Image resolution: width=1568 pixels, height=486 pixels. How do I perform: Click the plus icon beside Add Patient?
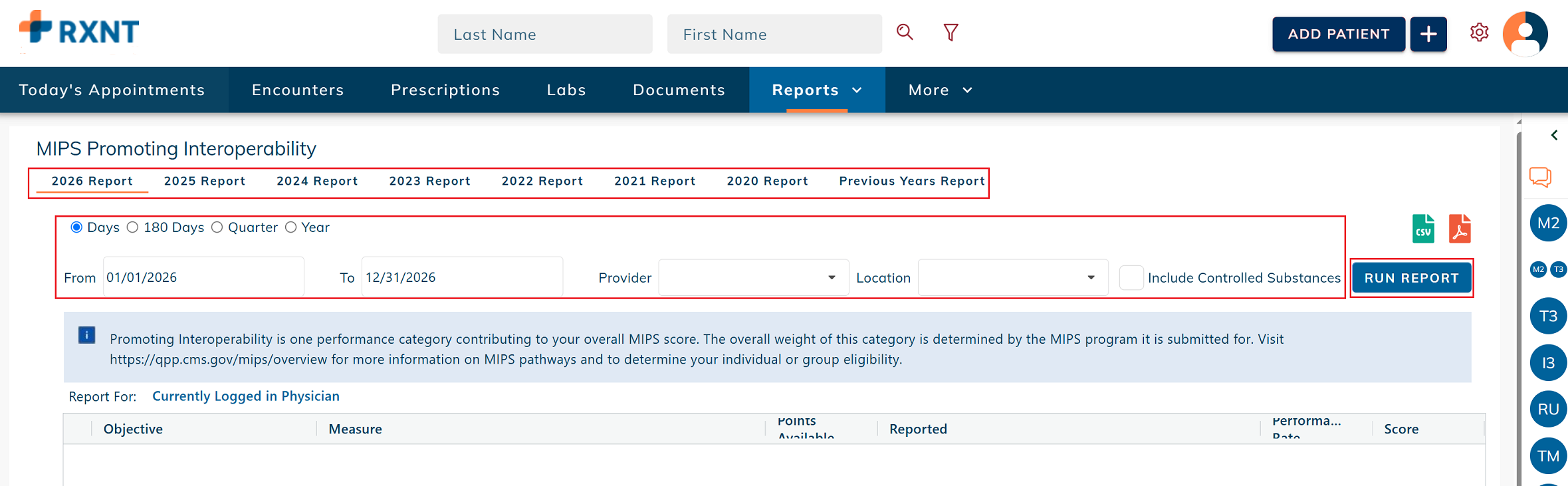click(x=1428, y=34)
